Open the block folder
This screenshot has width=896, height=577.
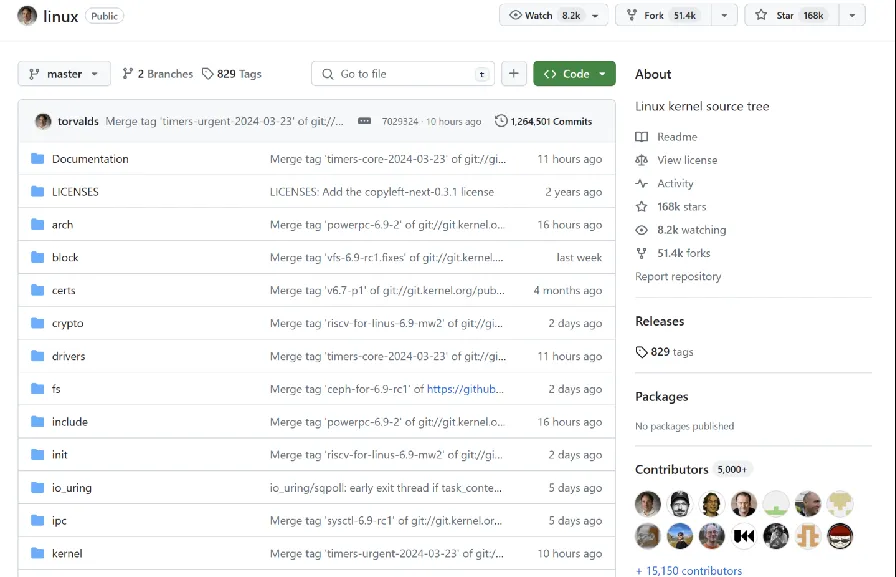[65, 258]
